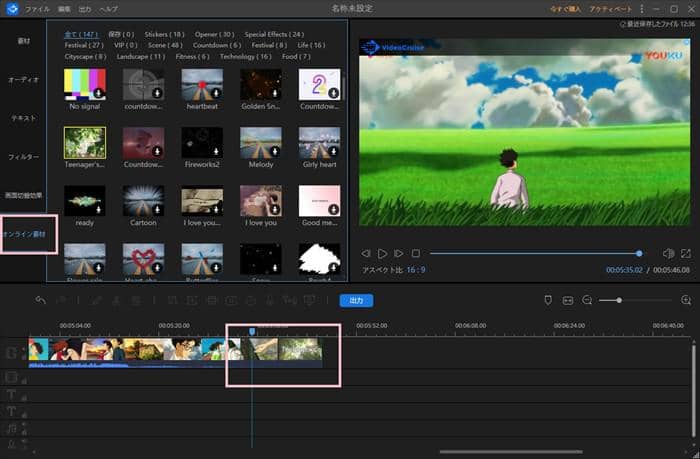Select the Teenager's... material thumbnail

pyautogui.click(x=85, y=143)
